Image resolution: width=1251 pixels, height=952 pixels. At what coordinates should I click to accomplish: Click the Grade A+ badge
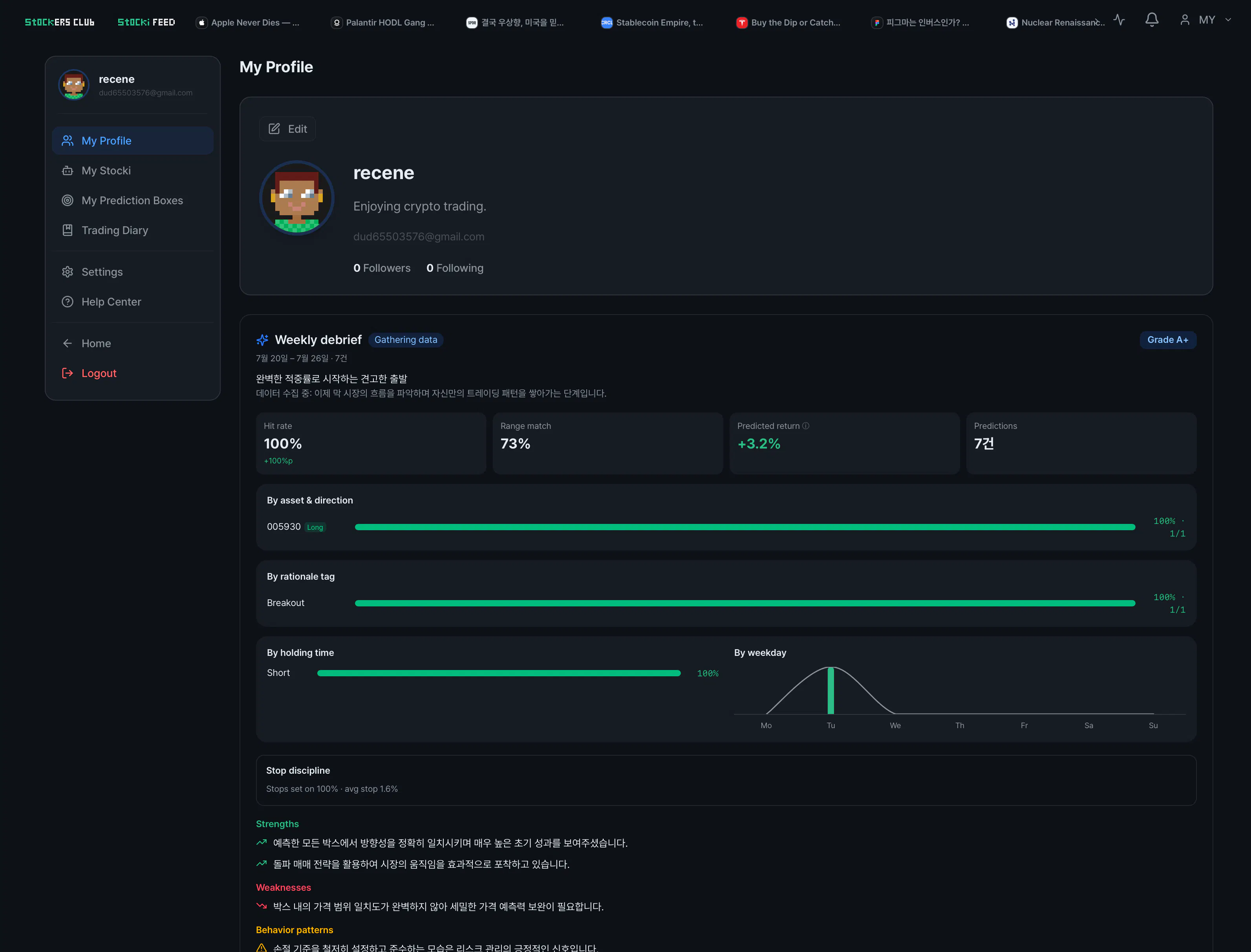[1168, 340]
